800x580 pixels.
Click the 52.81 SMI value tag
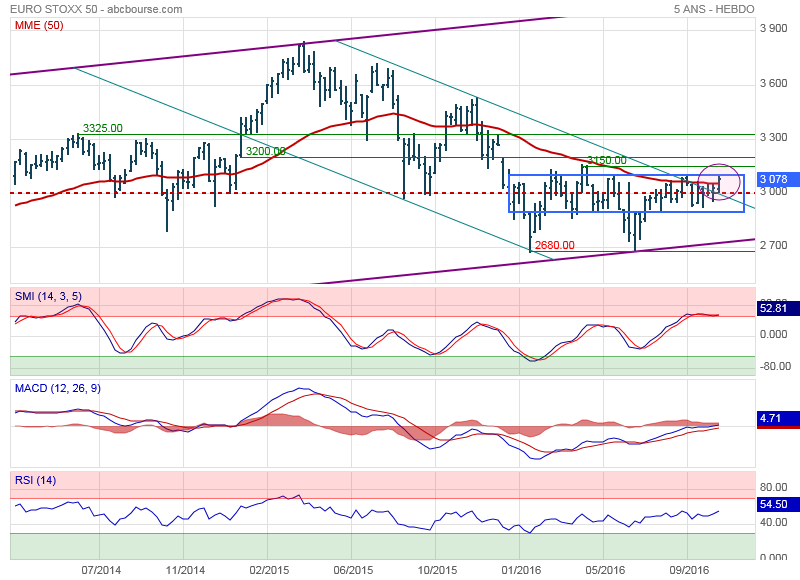777,308
